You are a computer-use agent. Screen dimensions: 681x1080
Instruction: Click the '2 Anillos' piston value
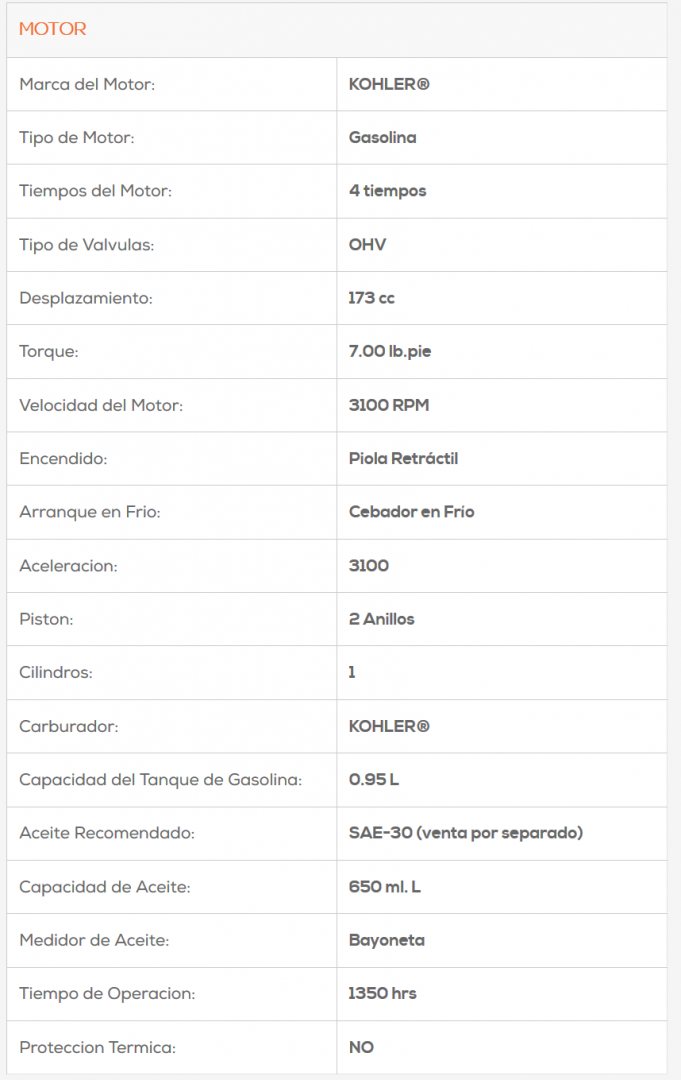(381, 619)
